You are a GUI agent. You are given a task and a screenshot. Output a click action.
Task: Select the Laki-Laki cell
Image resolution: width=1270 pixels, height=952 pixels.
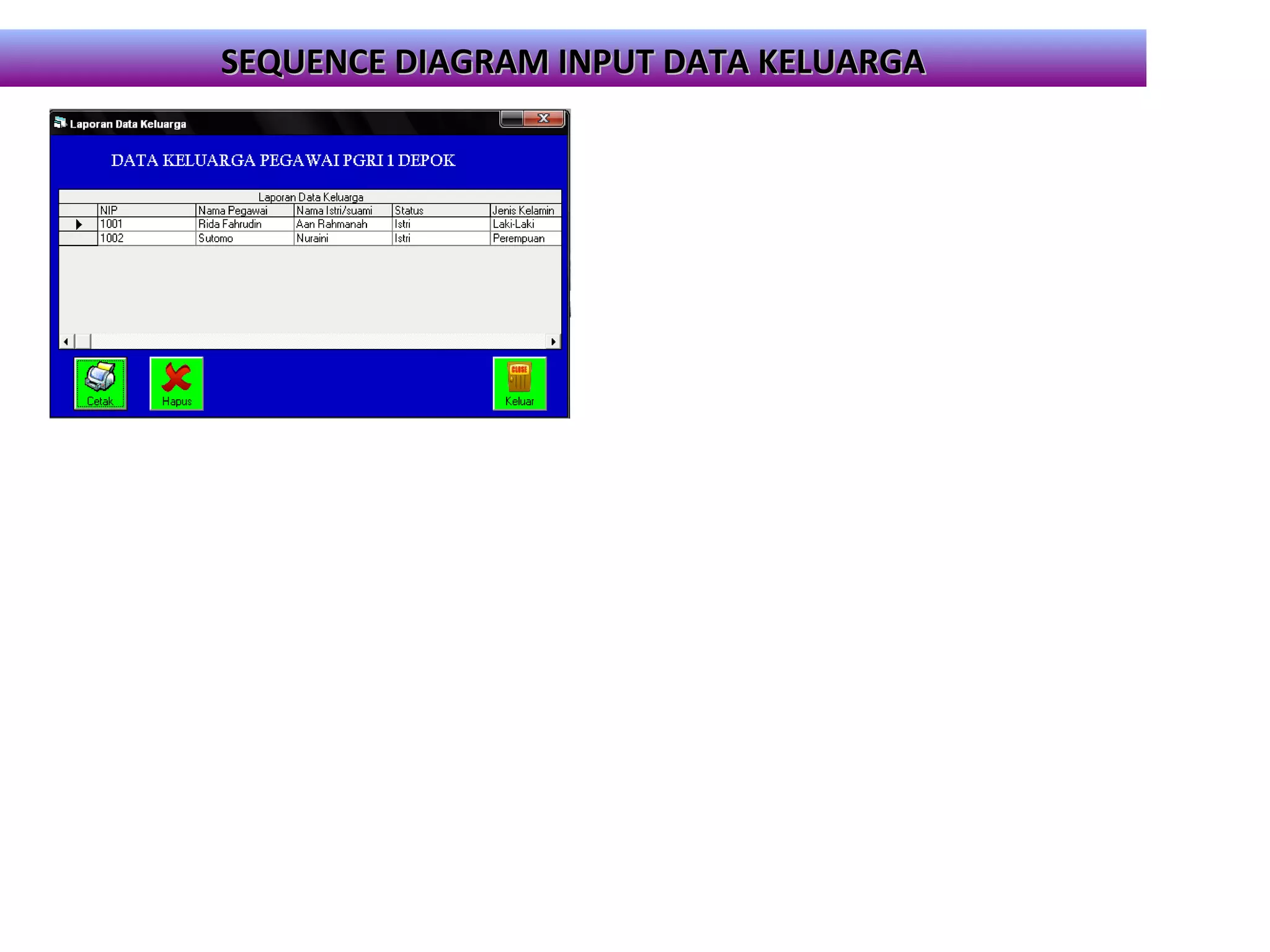(x=526, y=224)
